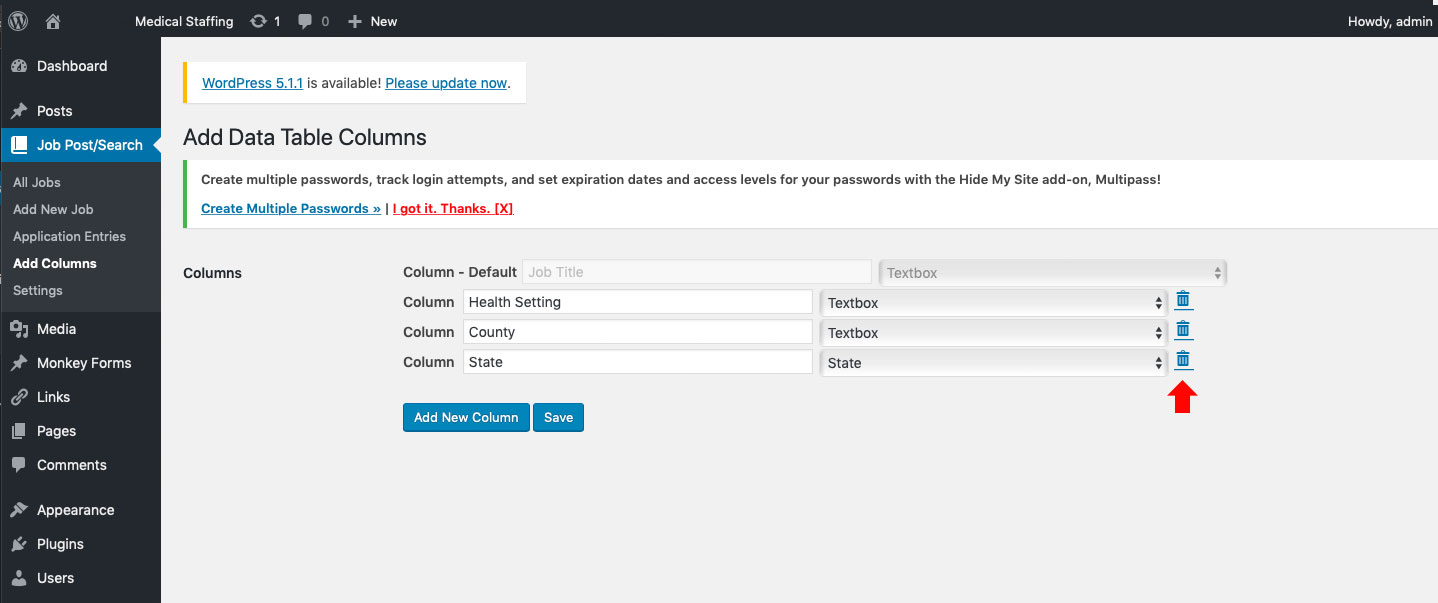The width and height of the screenshot is (1438, 603).
Task: Open WordPress 5.1.1 link
Action: [x=252, y=83]
